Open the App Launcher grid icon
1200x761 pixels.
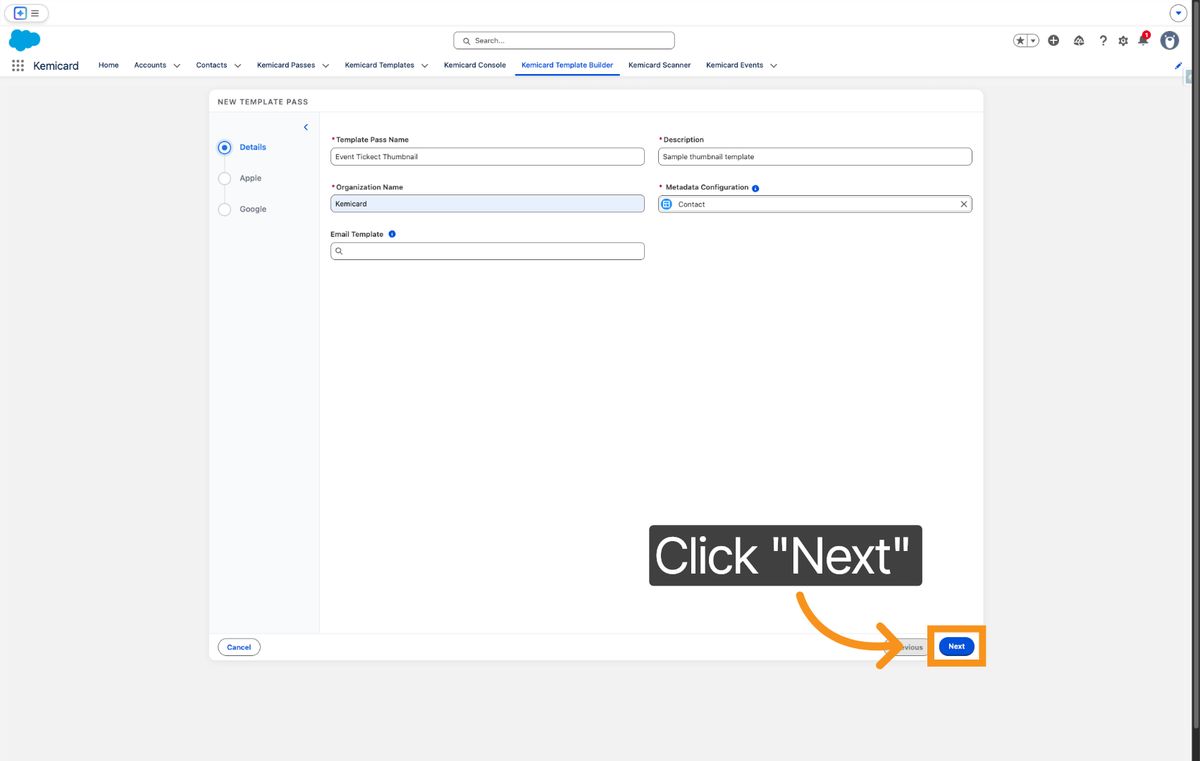(18, 65)
